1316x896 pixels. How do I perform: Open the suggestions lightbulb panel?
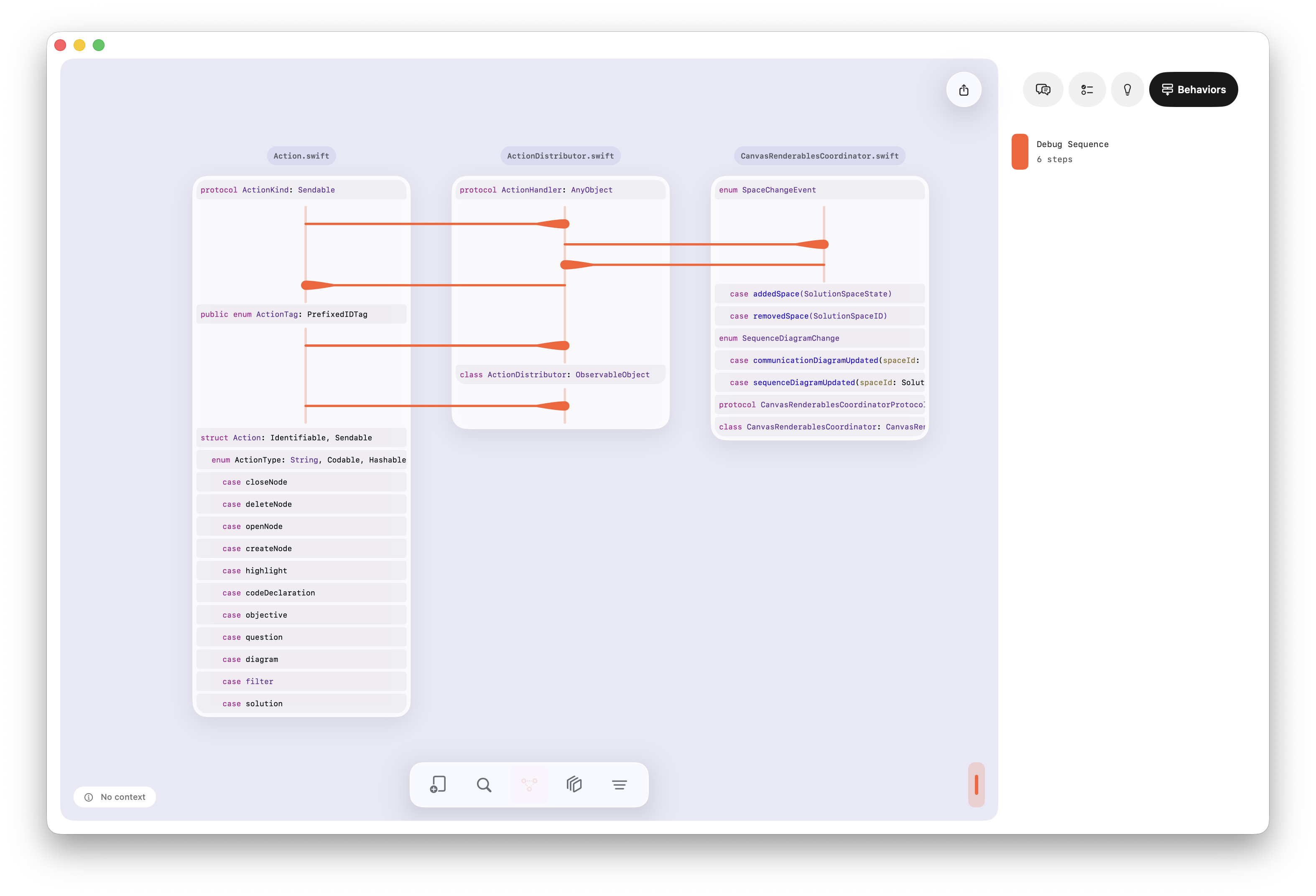(x=1127, y=89)
